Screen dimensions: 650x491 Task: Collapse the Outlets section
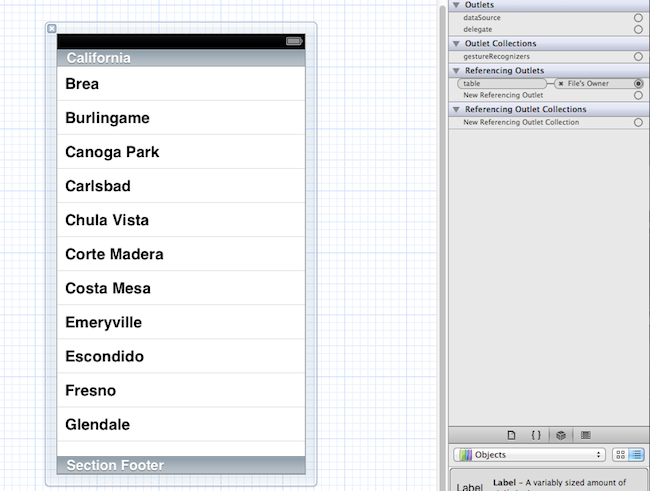(456, 5)
